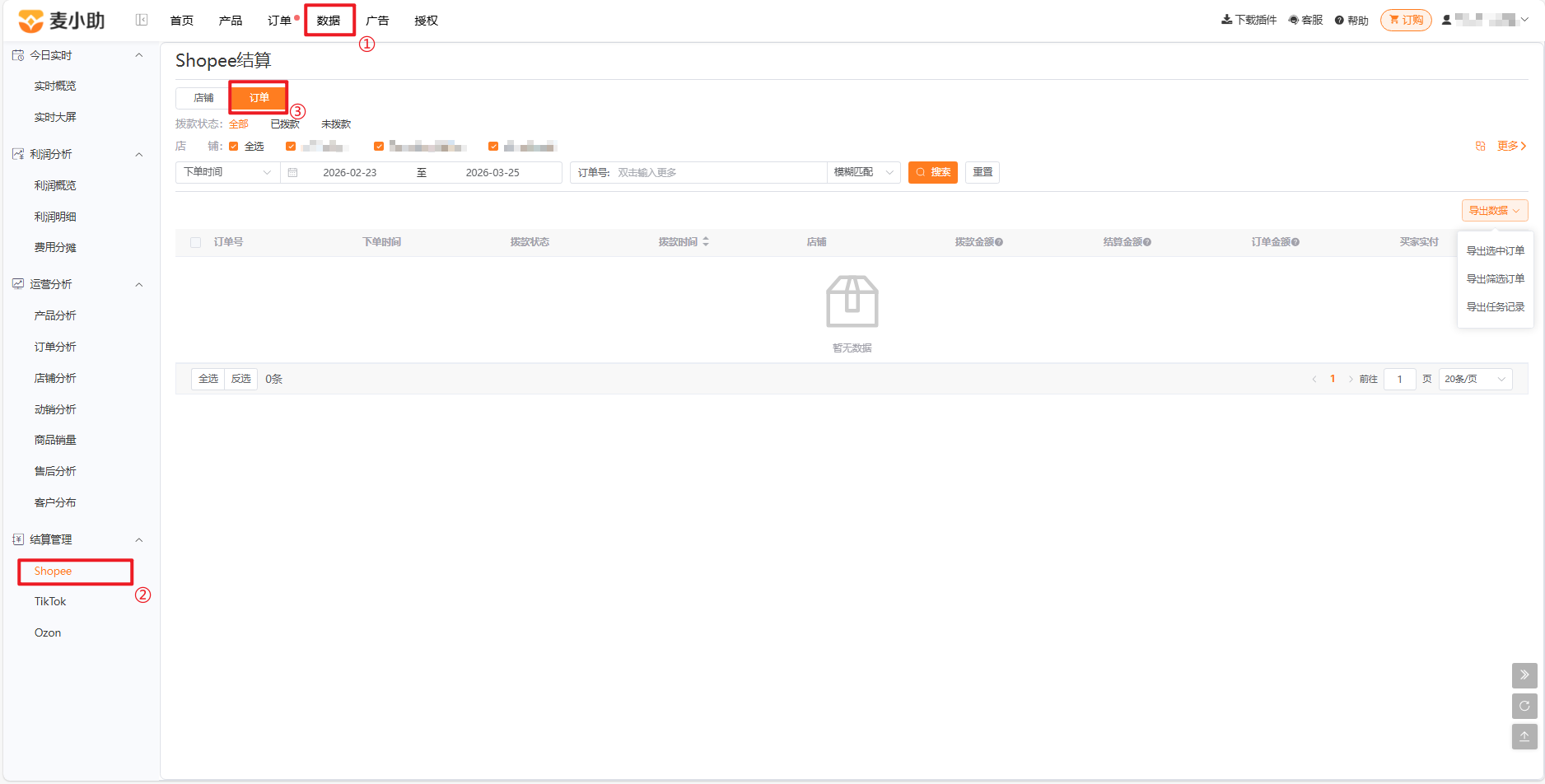Click the orange 搜索 button
The width and height of the screenshot is (1545, 784).
[x=933, y=172]
